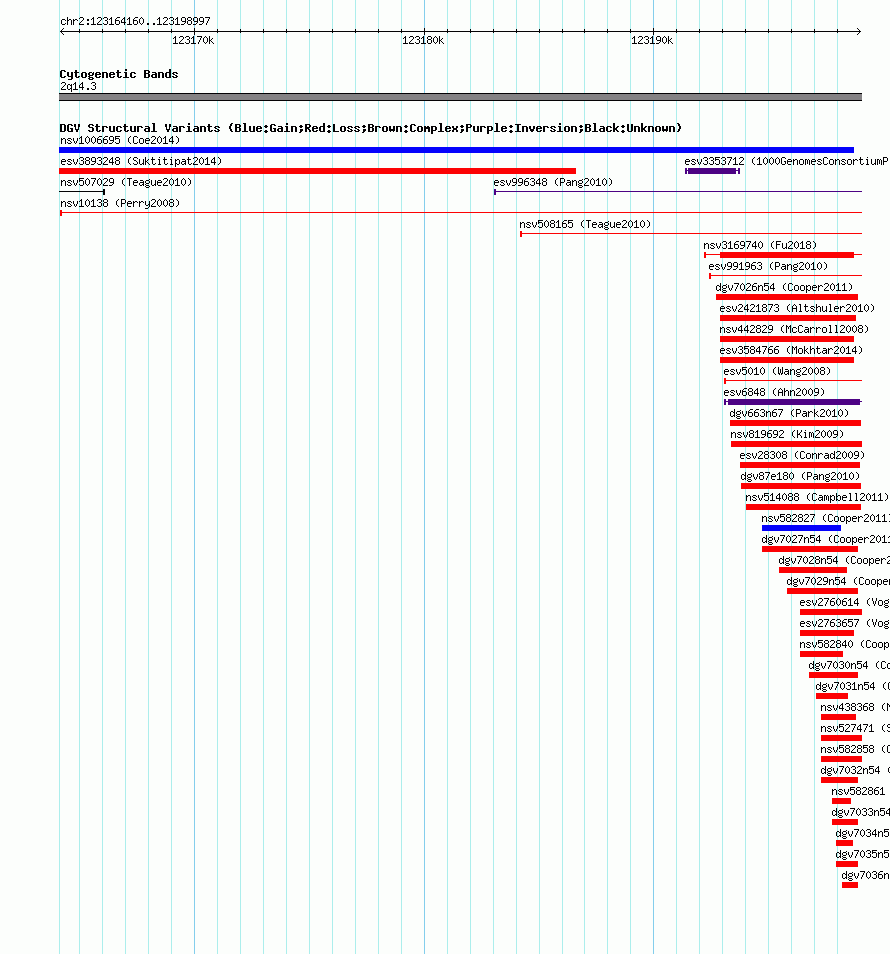Open nsv507029 (Teague2010) label
890x954 pixels.
point(126,182)
